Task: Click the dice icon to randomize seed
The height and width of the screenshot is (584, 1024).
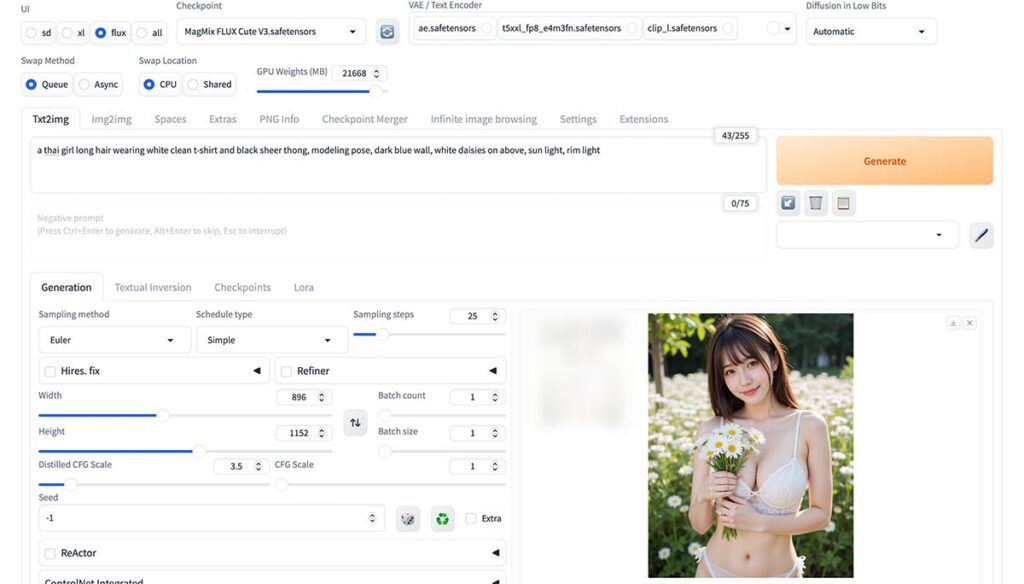Action: [408, 519]
